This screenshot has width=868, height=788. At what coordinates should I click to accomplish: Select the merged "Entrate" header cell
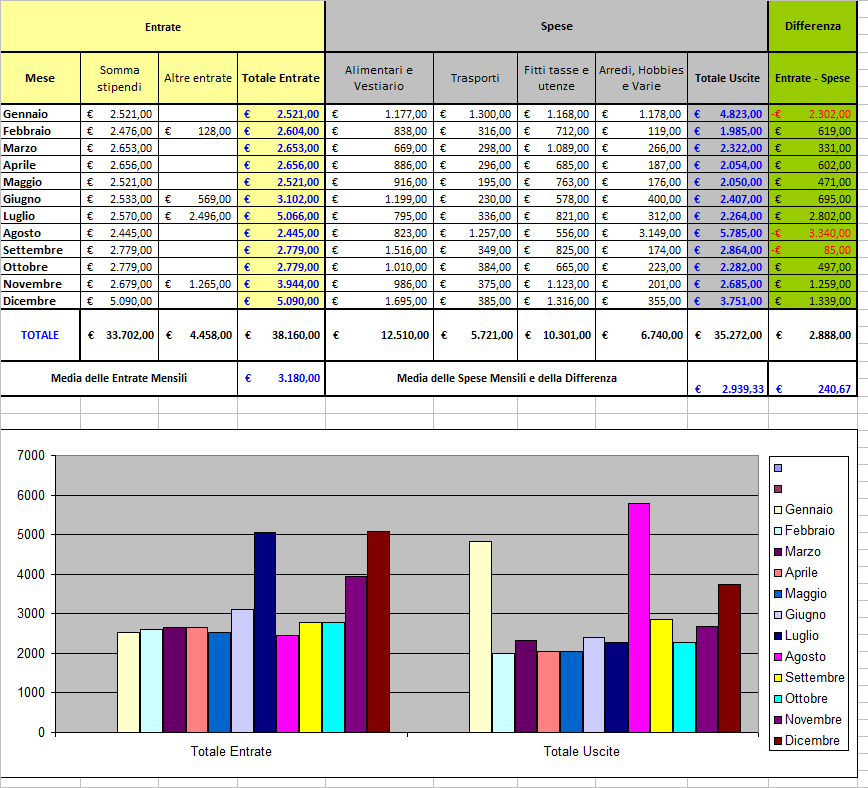coord(163,25)
